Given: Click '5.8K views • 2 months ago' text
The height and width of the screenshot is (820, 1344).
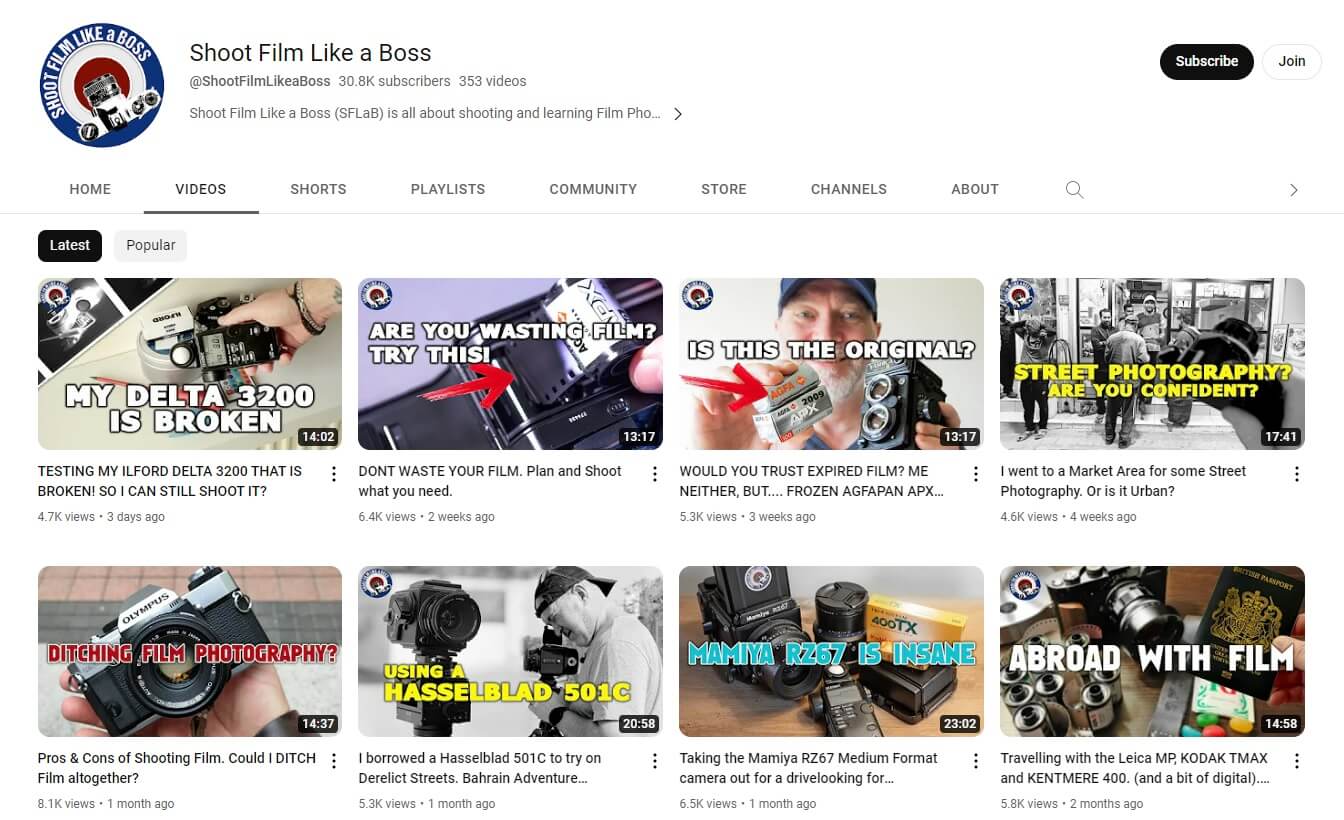Looking at the screenshot, I should (x=1072, y=804).
